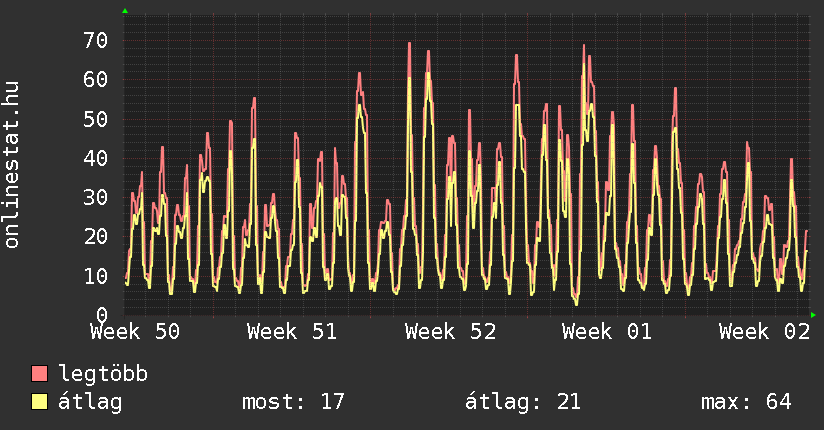The image size is (824, 430).
Task: Click the 50 value on y-axis
Action: pos(95,119)
